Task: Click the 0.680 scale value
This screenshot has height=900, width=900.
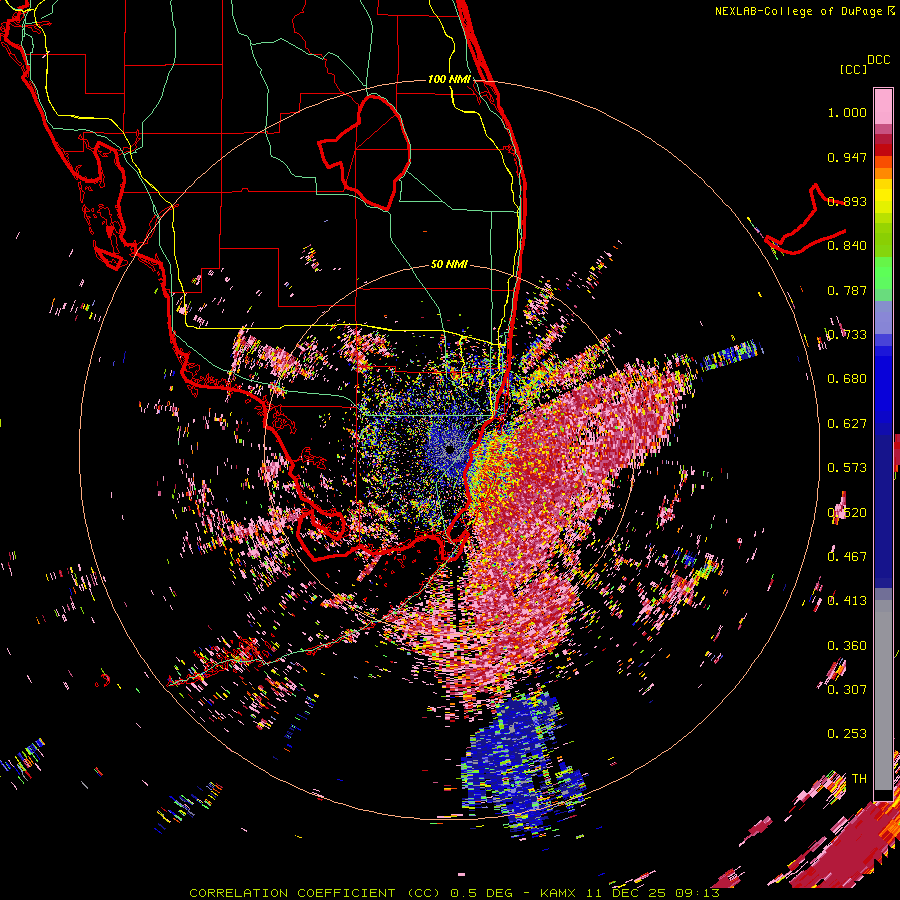Action: 847,379
